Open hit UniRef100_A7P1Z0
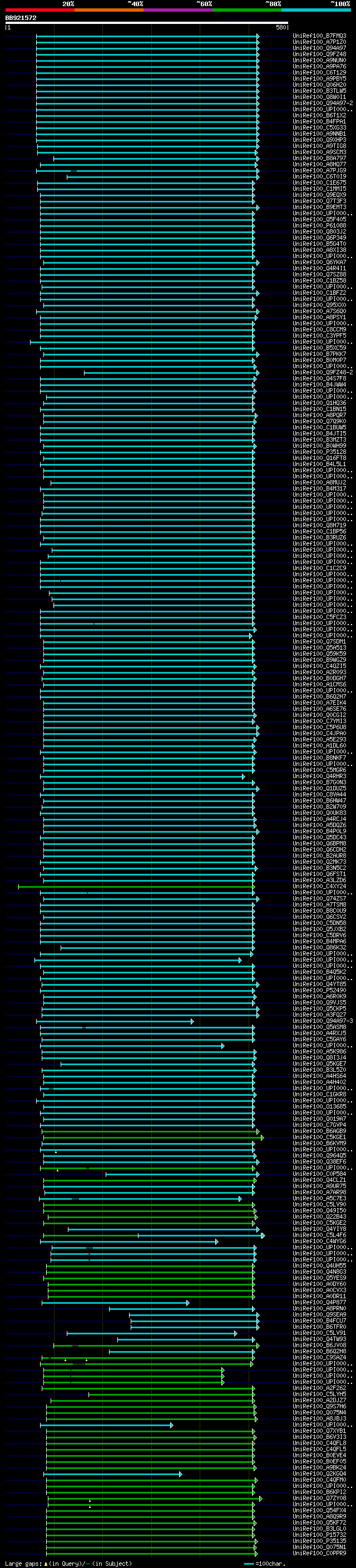Viewport: 356px width, 1568px height. [319, 42]
